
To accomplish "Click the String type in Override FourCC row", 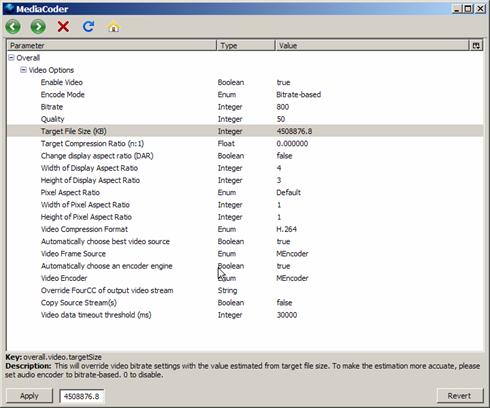I will pos(227,291).
